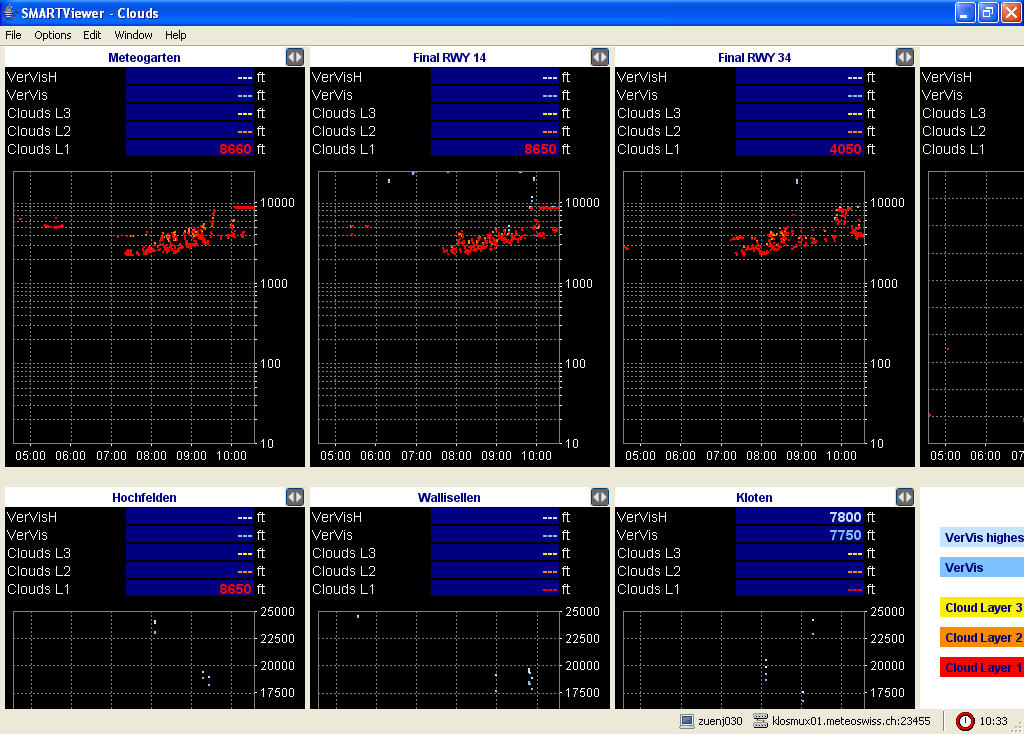Click the red Cloud Layer 1 legend swatch

tap(982, 667)
